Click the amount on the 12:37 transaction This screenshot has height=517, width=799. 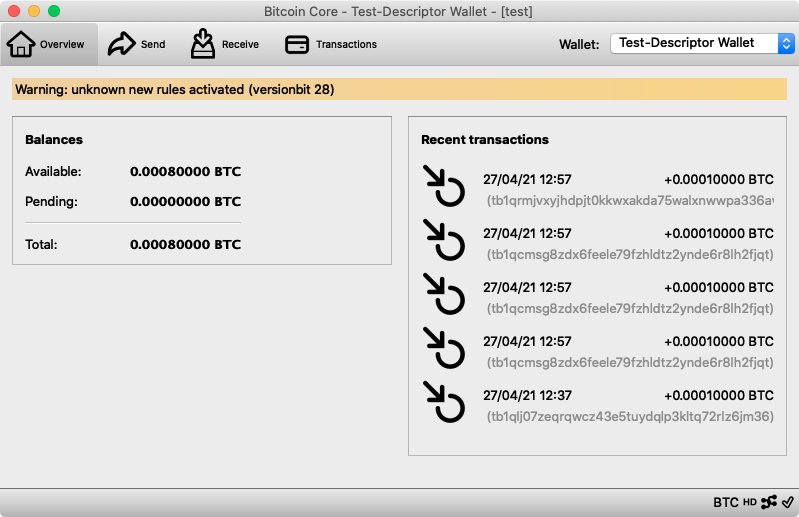718,395
